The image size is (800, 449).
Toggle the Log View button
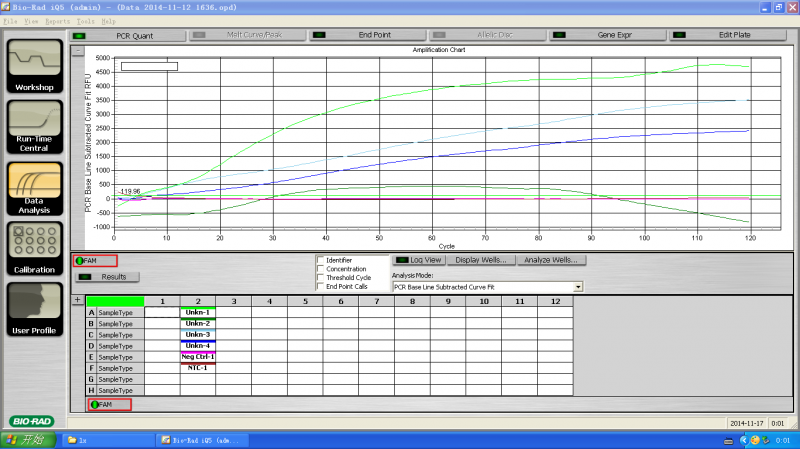point(419,260)
